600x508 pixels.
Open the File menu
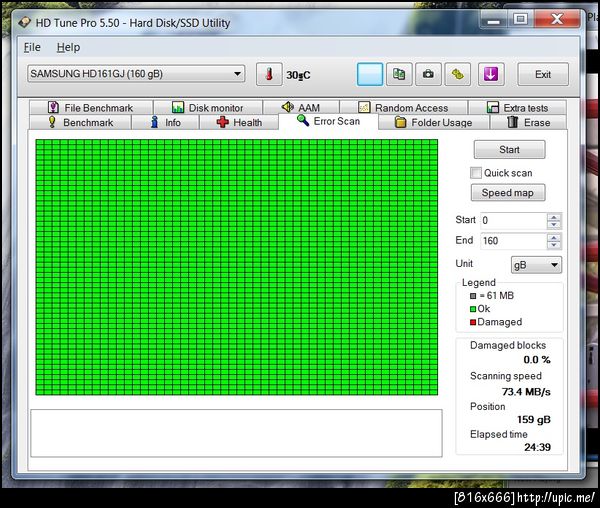(32, 47)
